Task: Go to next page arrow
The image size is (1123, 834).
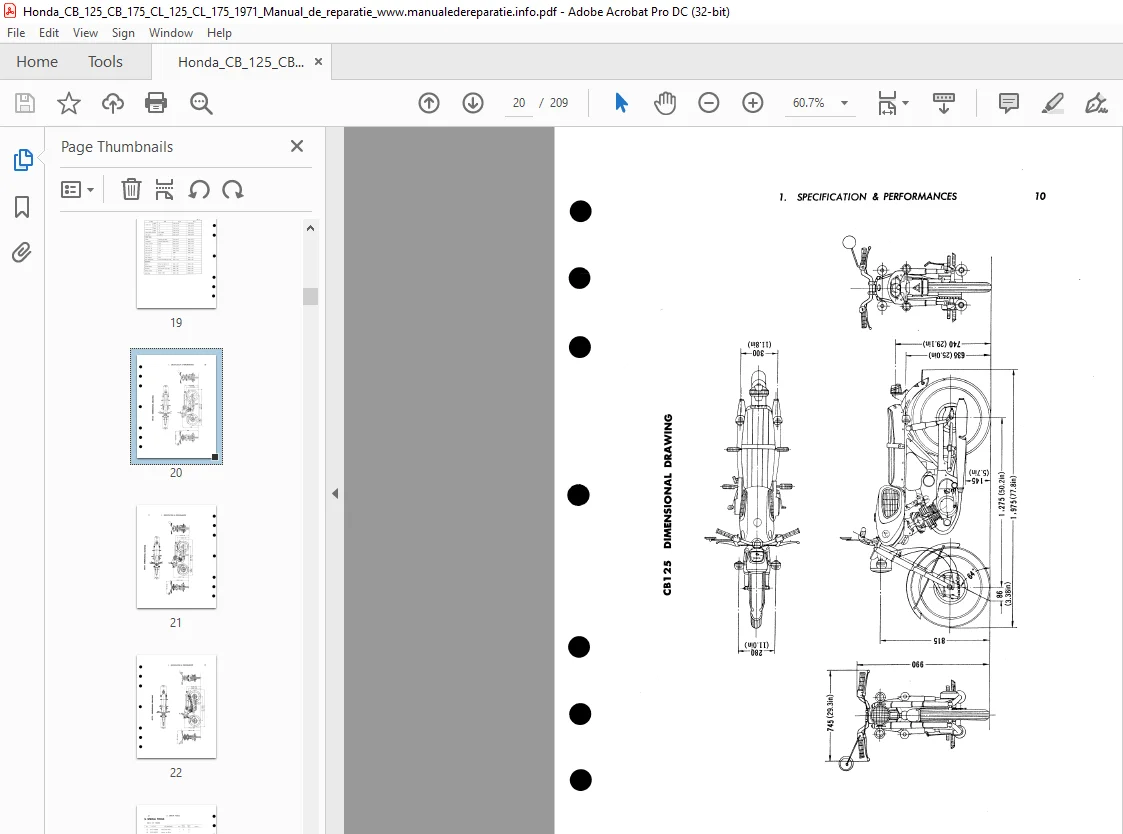Action: [473, 103]
